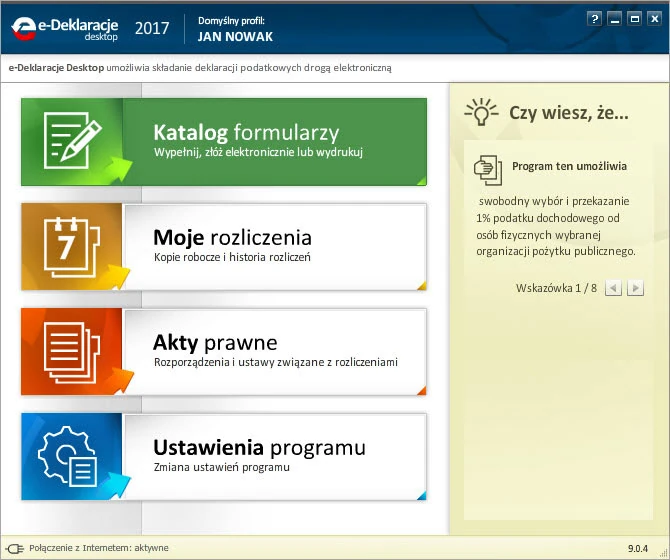
Task: Click the calendar icon for Moje rozliczenia
Action: [71, 246]
